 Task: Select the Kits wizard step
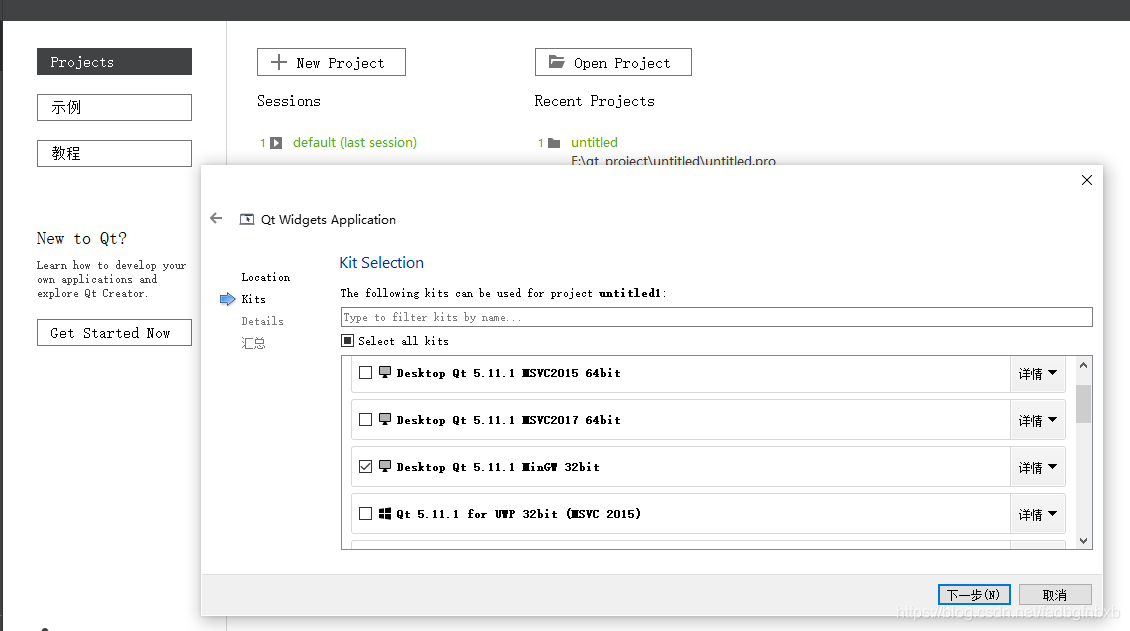[254, 299]
